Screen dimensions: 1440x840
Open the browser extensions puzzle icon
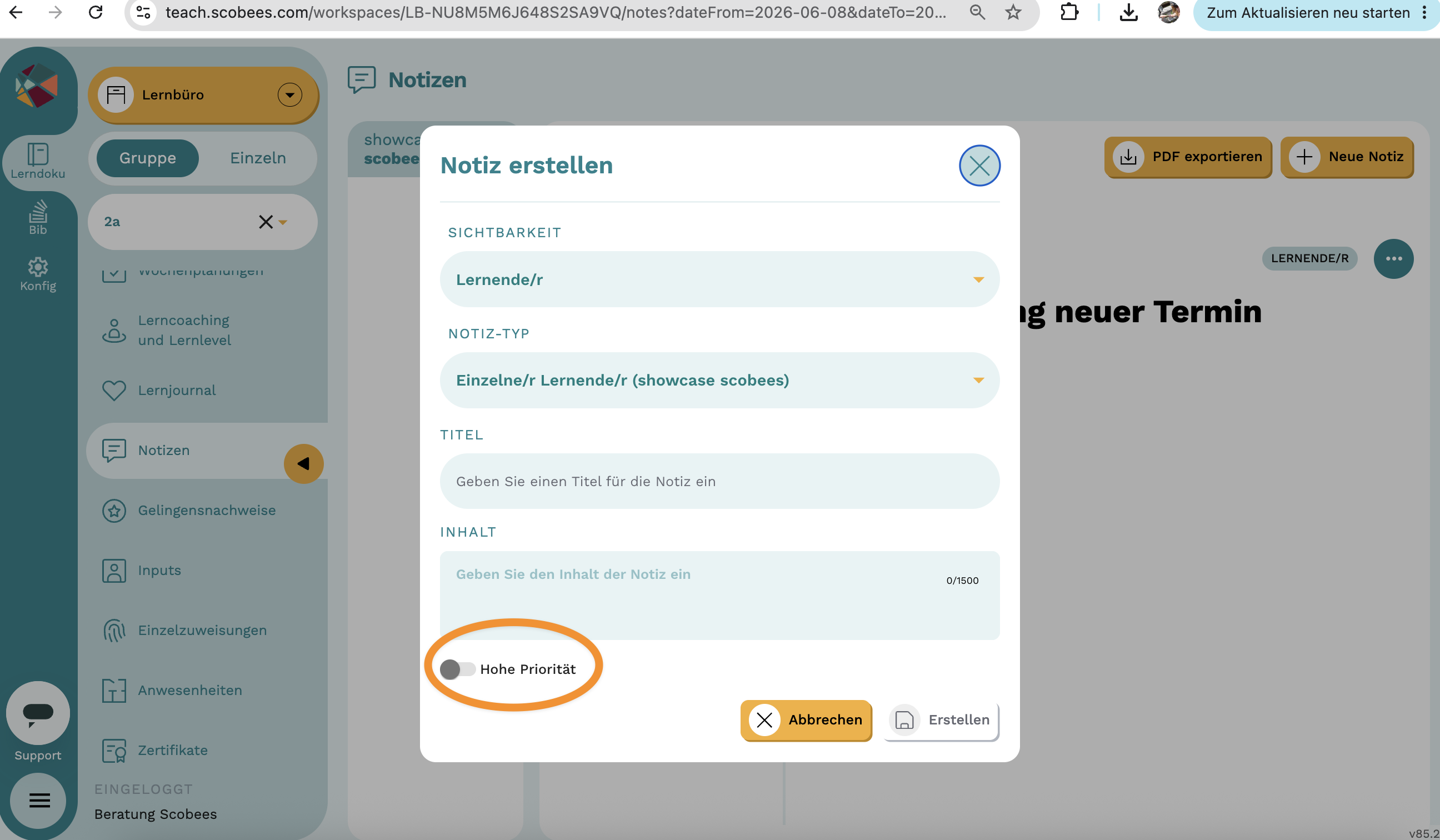[x=1069, y=12]
